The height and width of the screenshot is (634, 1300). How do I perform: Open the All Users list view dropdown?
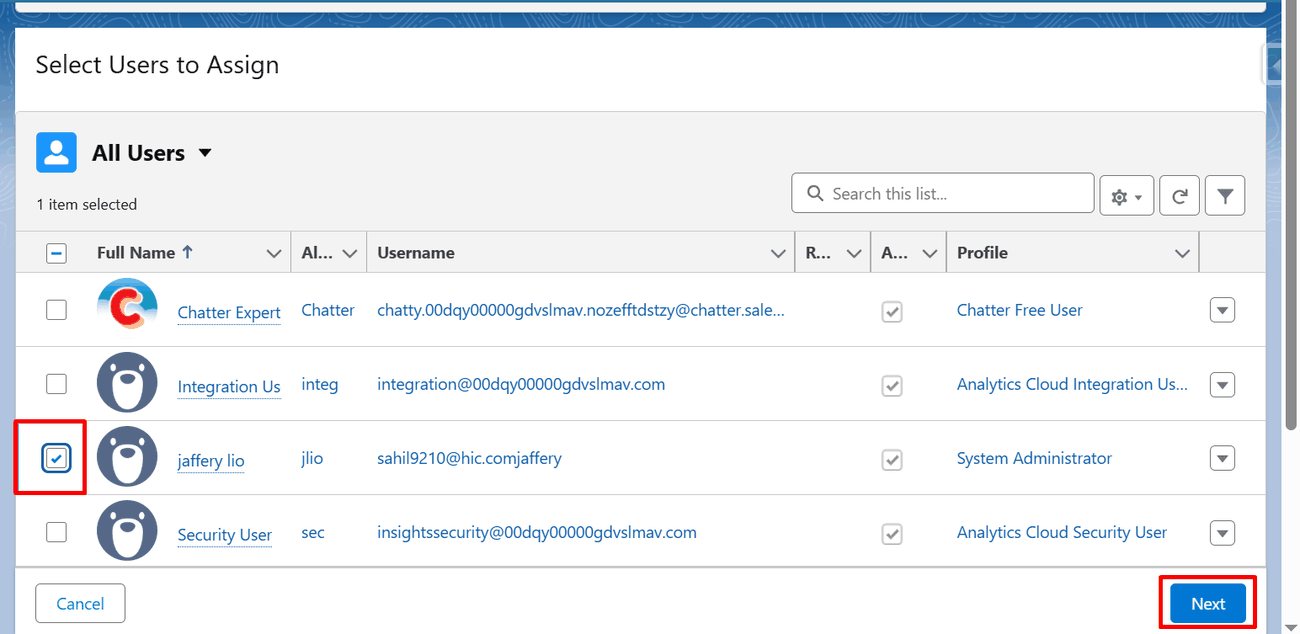pyautogui.click(x=205, y=153)
